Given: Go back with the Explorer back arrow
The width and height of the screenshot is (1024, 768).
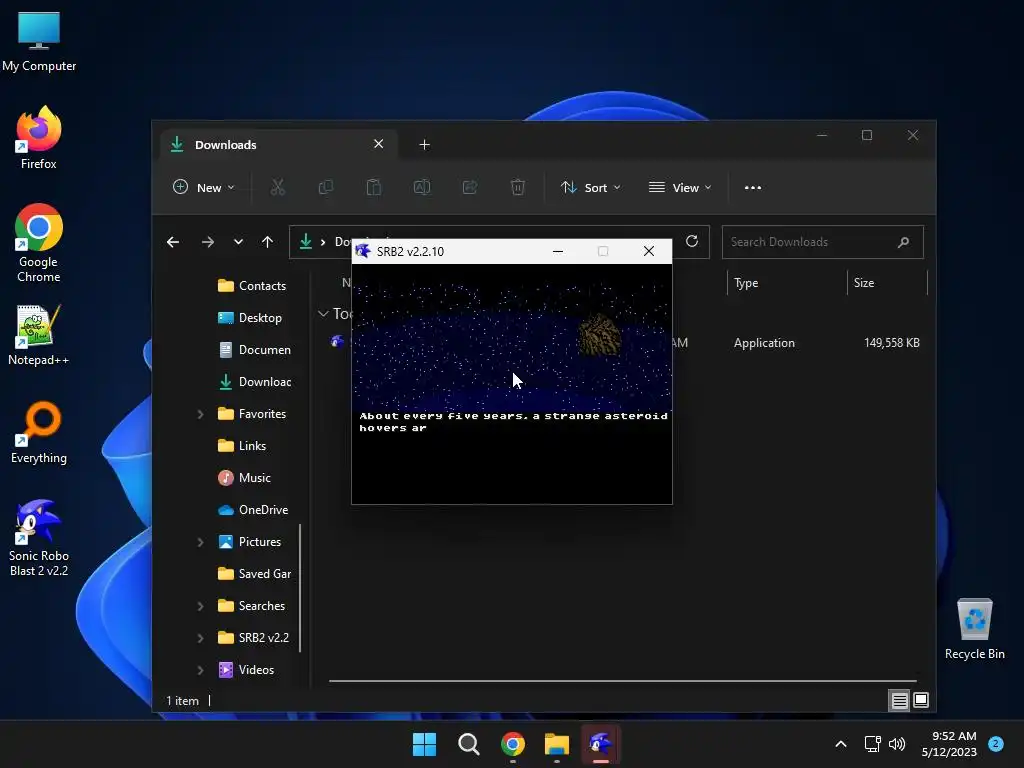Looking at the screenshot, I should 173,242.
